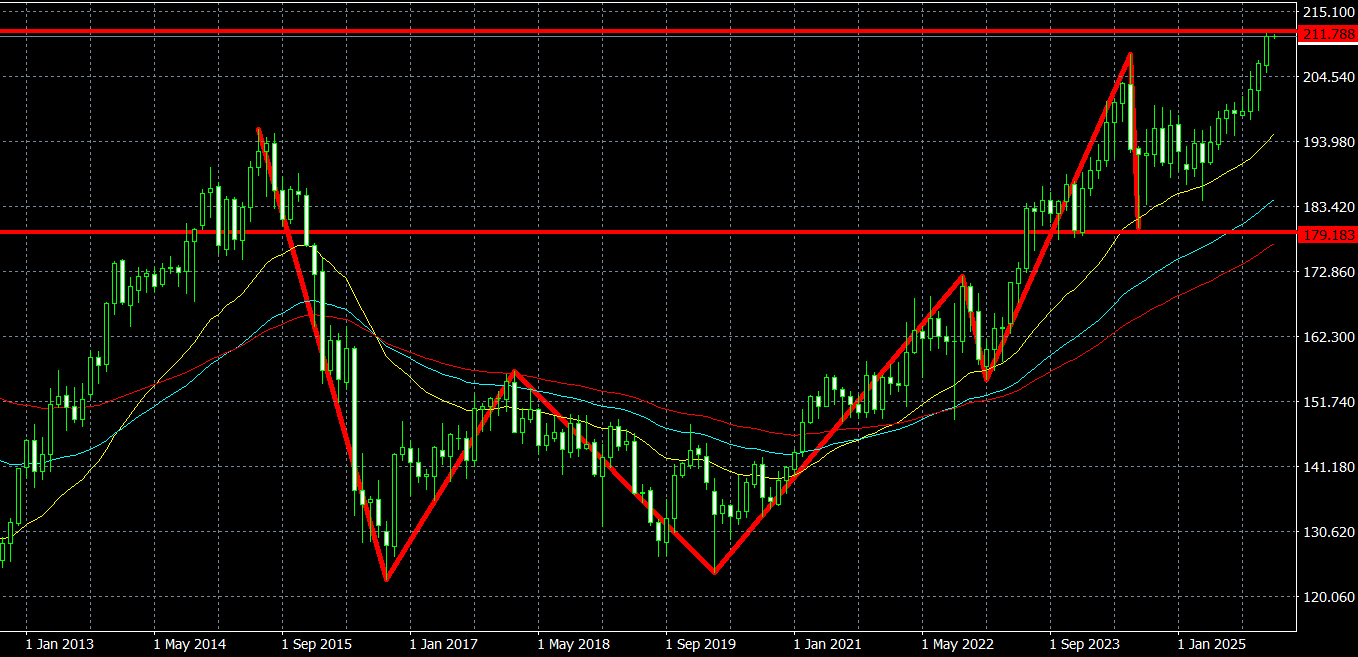
Task: Click the 1 Jan 2021 date label
Action: click(829, 644)
